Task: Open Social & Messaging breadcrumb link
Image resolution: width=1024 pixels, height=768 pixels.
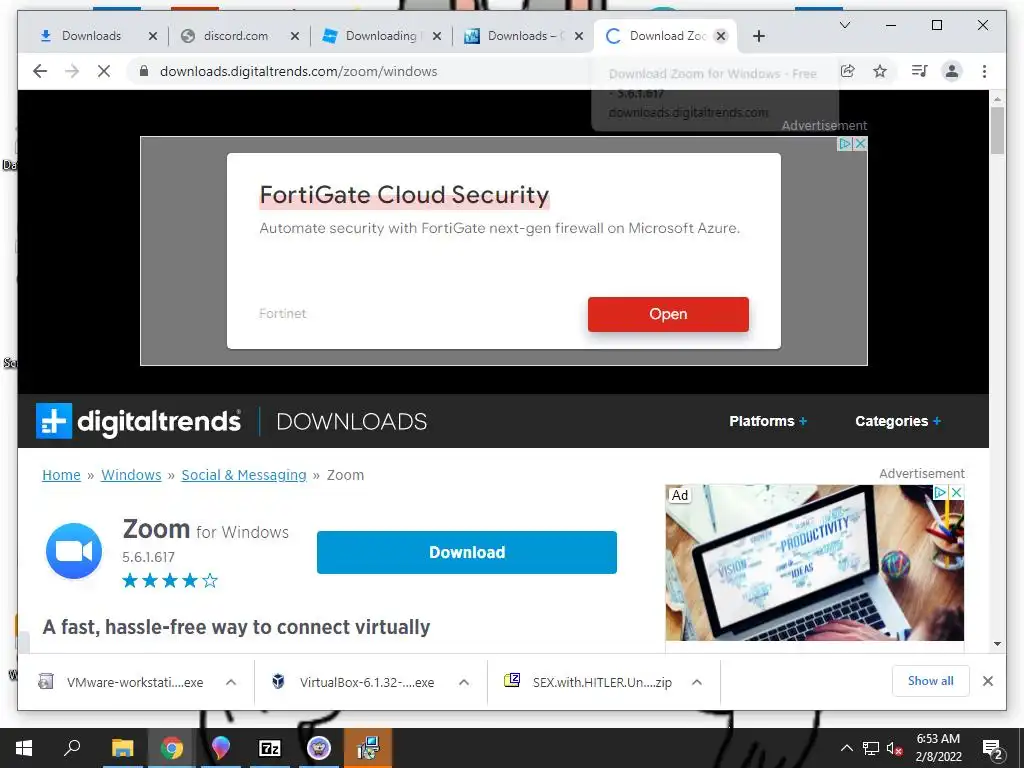Action: click(244, 475)
